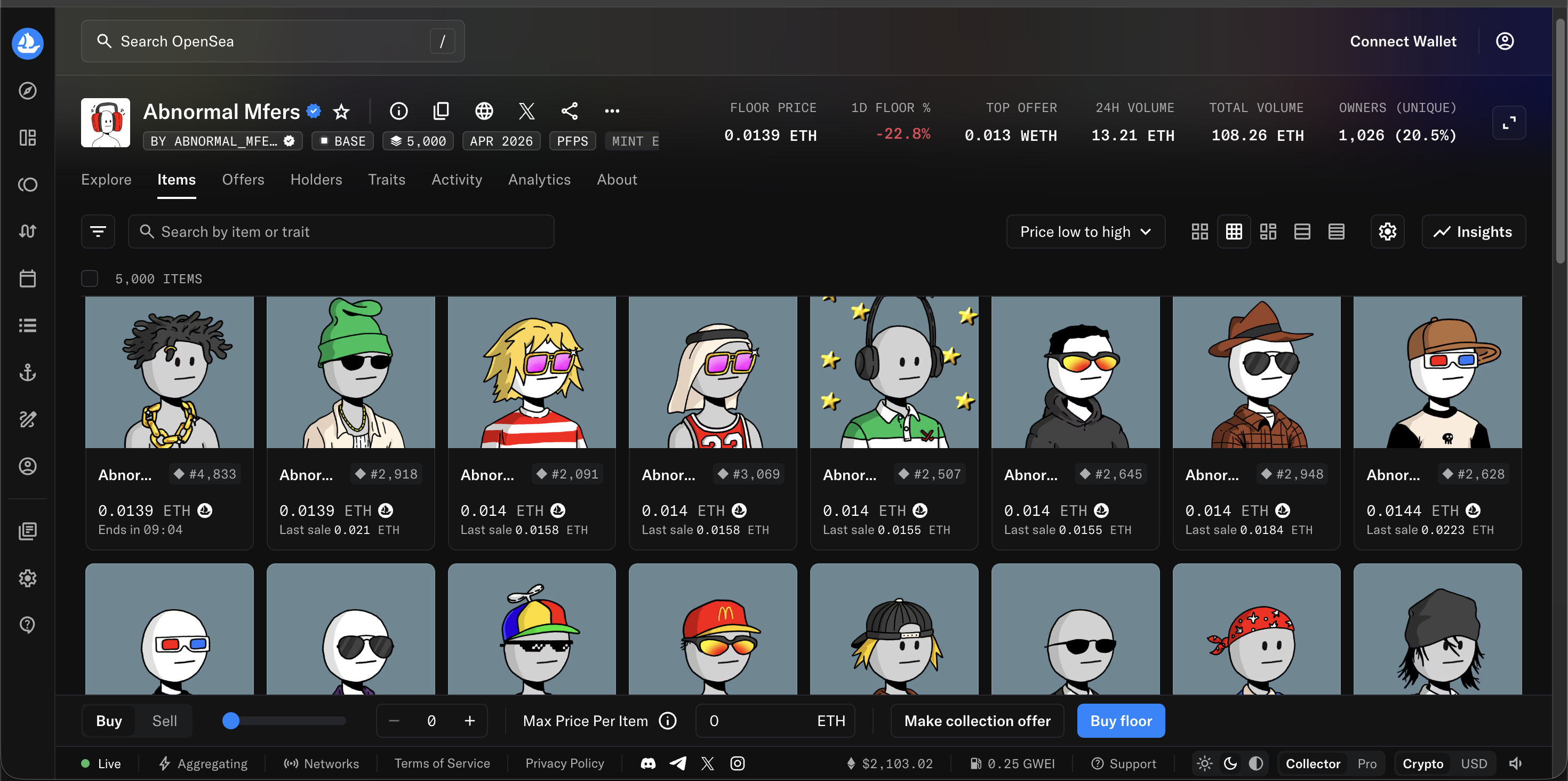The image size is (1568, 781).
Task: Open the swap arrows icon in sidebar
Action: pos(27,232)
